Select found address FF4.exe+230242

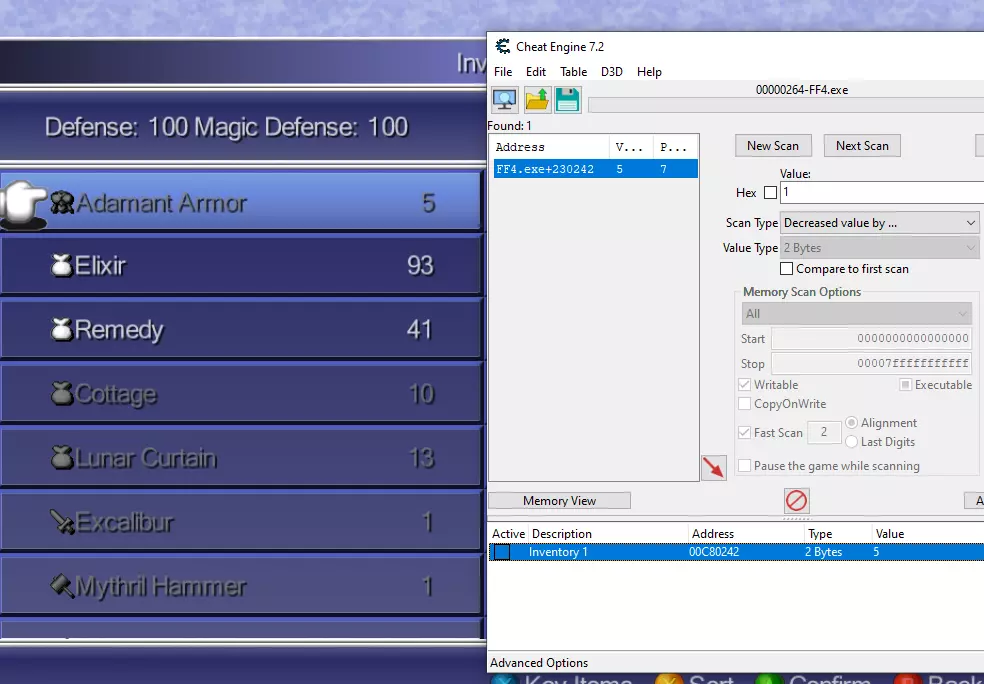596,169
